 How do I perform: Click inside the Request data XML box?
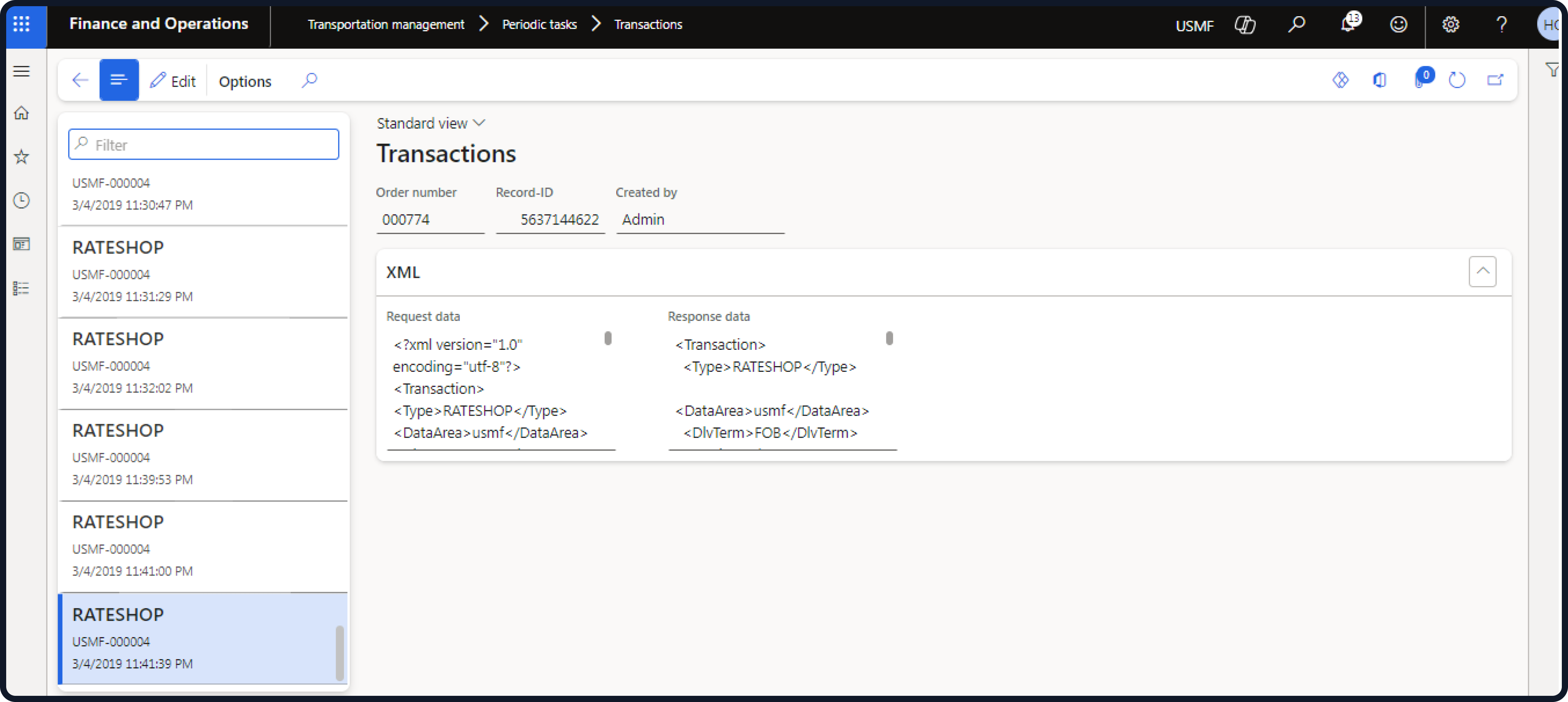501,390
